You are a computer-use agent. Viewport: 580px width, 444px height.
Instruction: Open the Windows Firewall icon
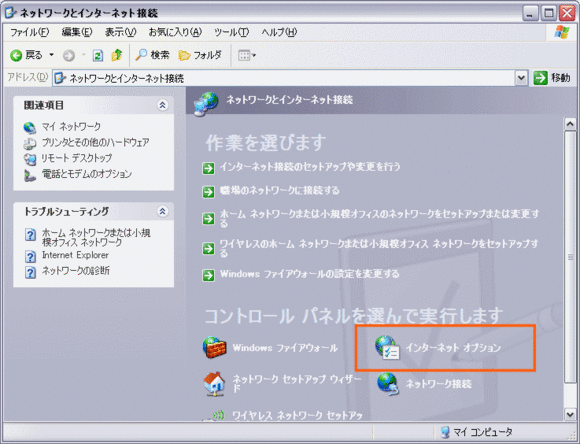(x=214, y=347)
